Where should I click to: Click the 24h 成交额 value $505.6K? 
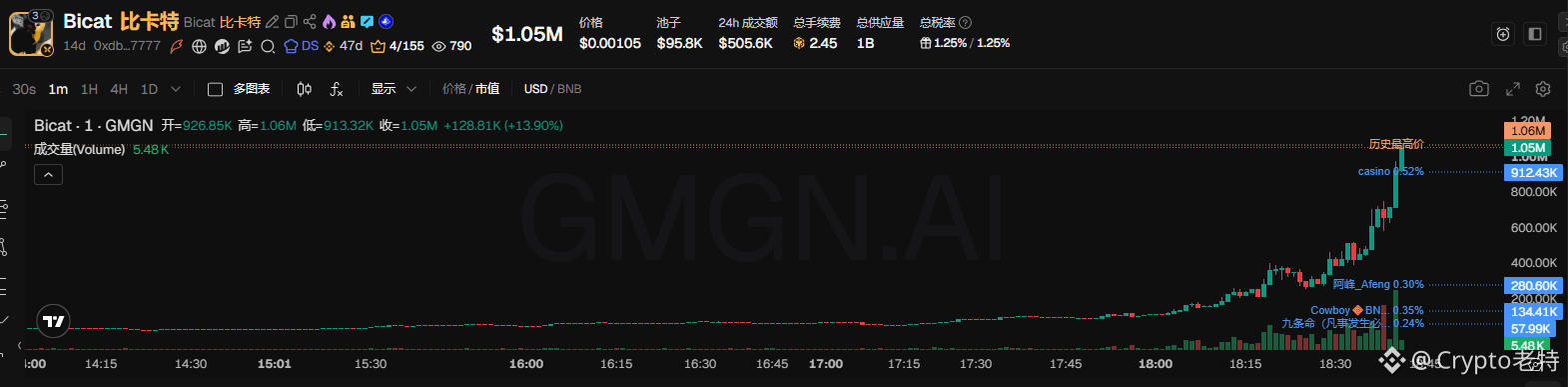pyautogui.click(x=745, y=43)
